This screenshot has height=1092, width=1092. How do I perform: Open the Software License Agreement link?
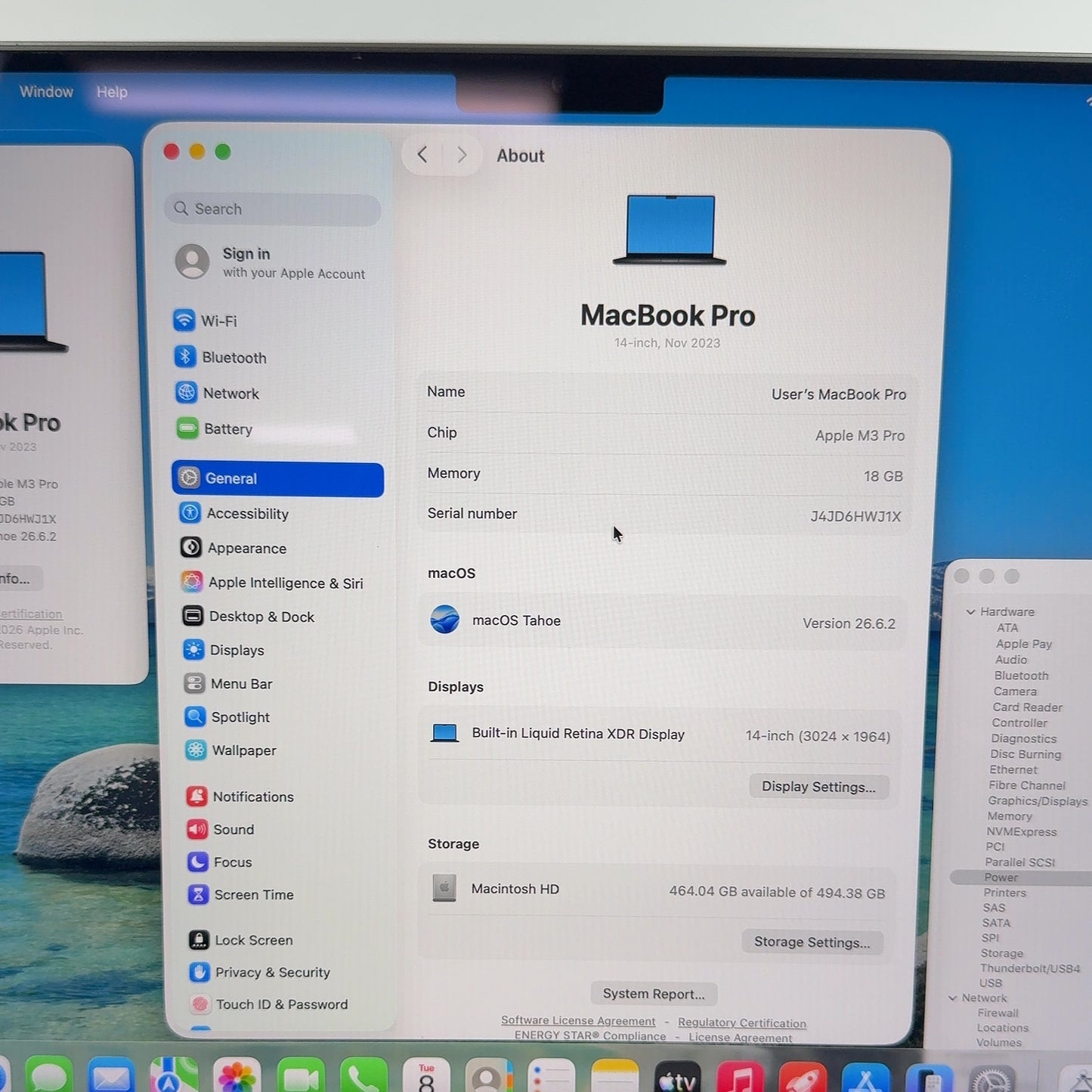(578, 1021)
